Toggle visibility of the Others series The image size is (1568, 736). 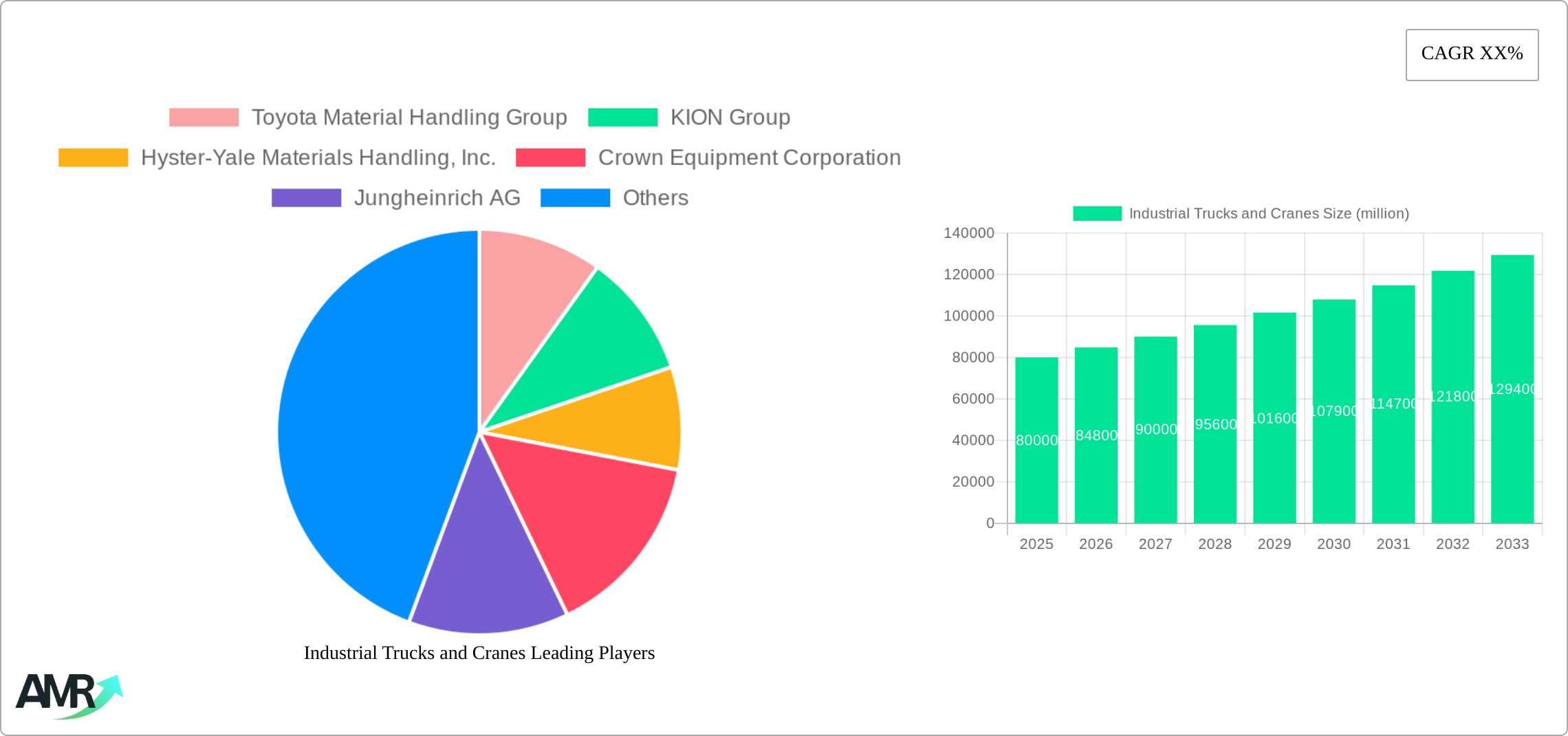click(x=655, y=197)
